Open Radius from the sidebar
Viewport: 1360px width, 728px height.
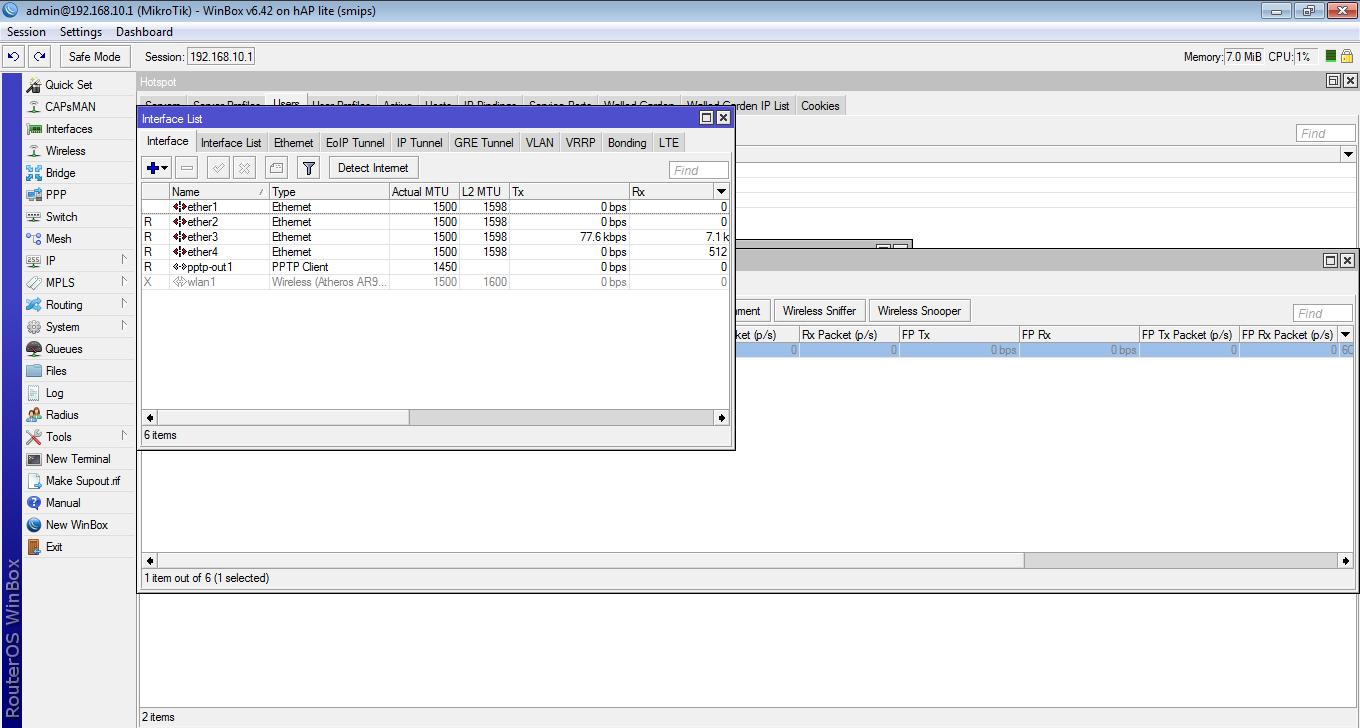pos(62,415)
